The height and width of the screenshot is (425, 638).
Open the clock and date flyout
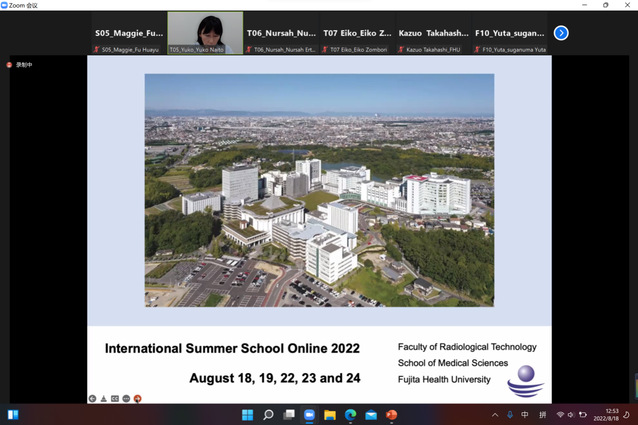(x=611, y=414)
